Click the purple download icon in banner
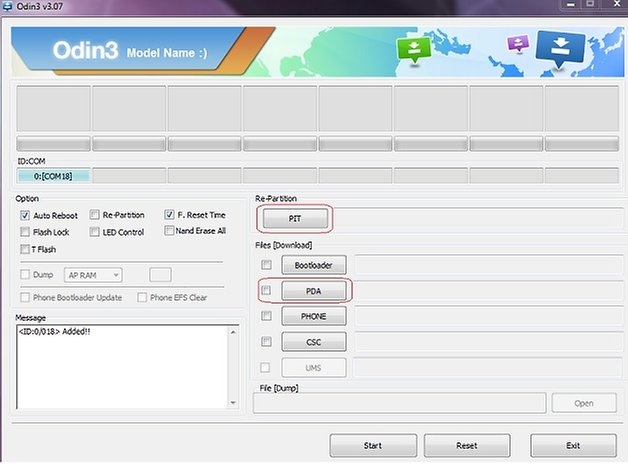628x464 pixels. tap(518, 43)
